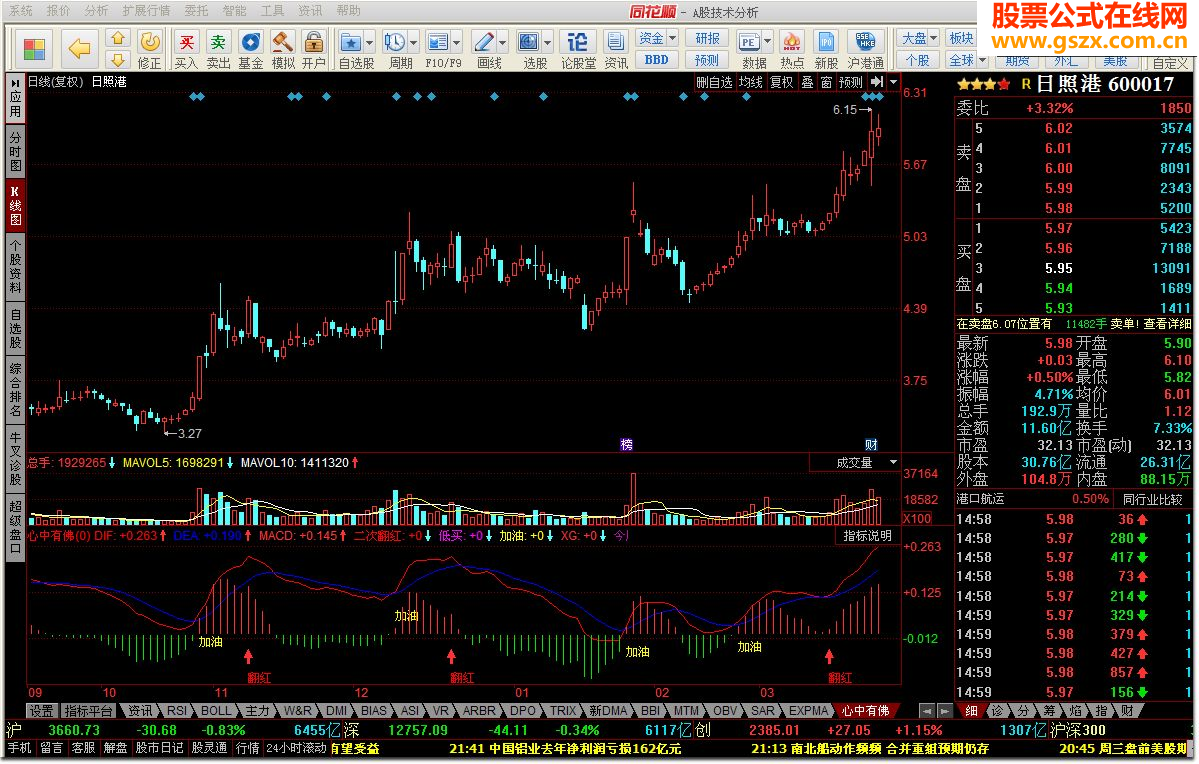Open the 数据 PE data icon
The image size is (1199, 764).
[749, 42]
